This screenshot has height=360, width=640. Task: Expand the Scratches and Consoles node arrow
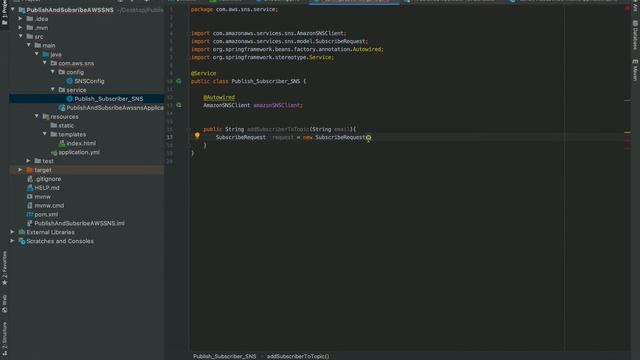[x=13, y=241]
